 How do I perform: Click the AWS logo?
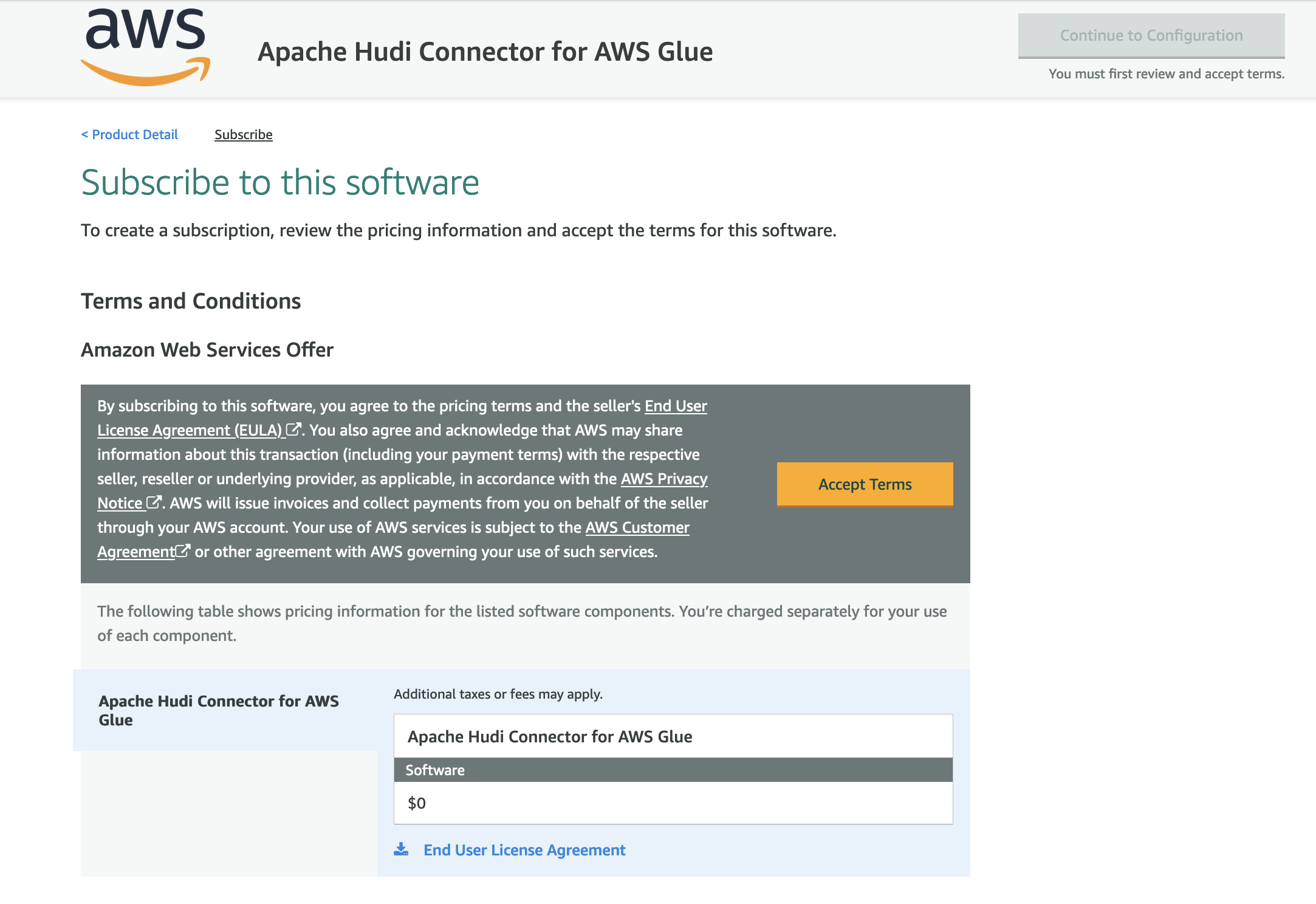(146, 47)
